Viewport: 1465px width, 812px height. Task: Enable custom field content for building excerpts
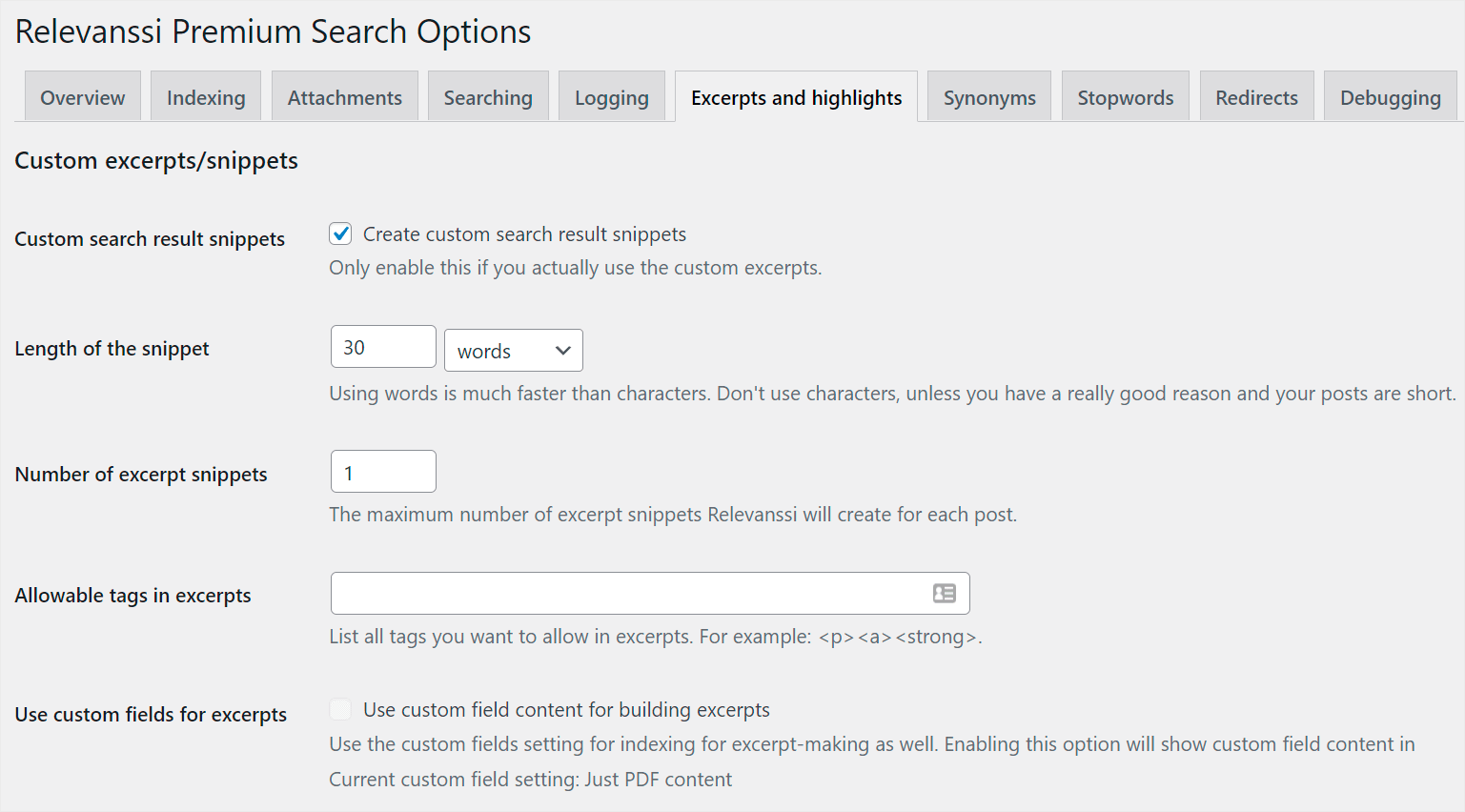click(x=340, y=709)
